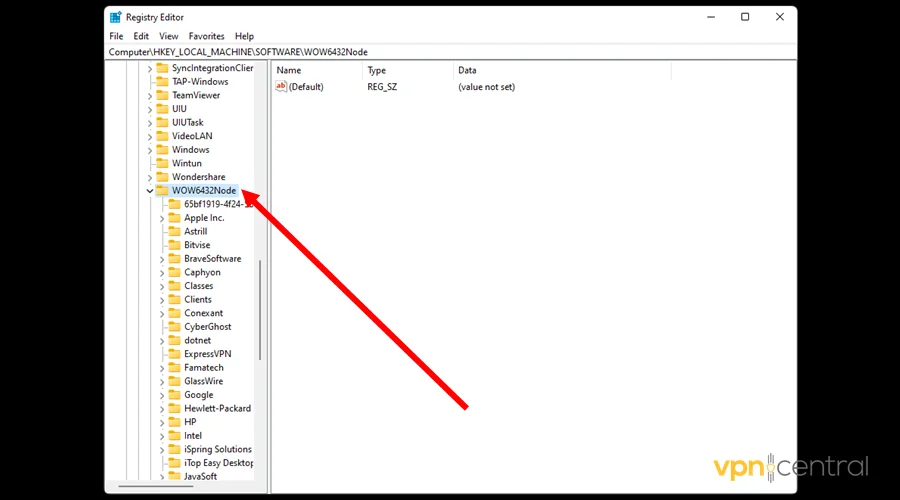Expand the Intel key

tap(162, 436)
